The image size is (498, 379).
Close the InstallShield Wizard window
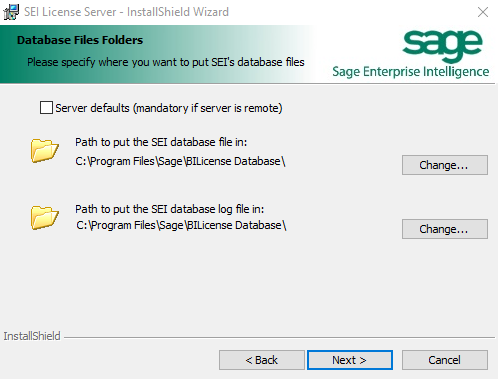click(483, 12)
